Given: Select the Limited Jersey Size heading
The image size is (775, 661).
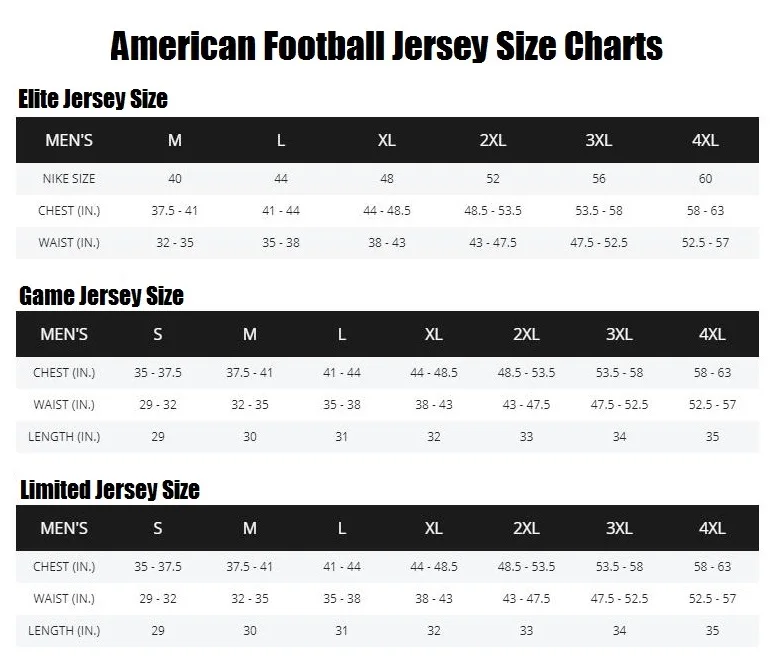Looking at the screenshot, I should point(110,489).
